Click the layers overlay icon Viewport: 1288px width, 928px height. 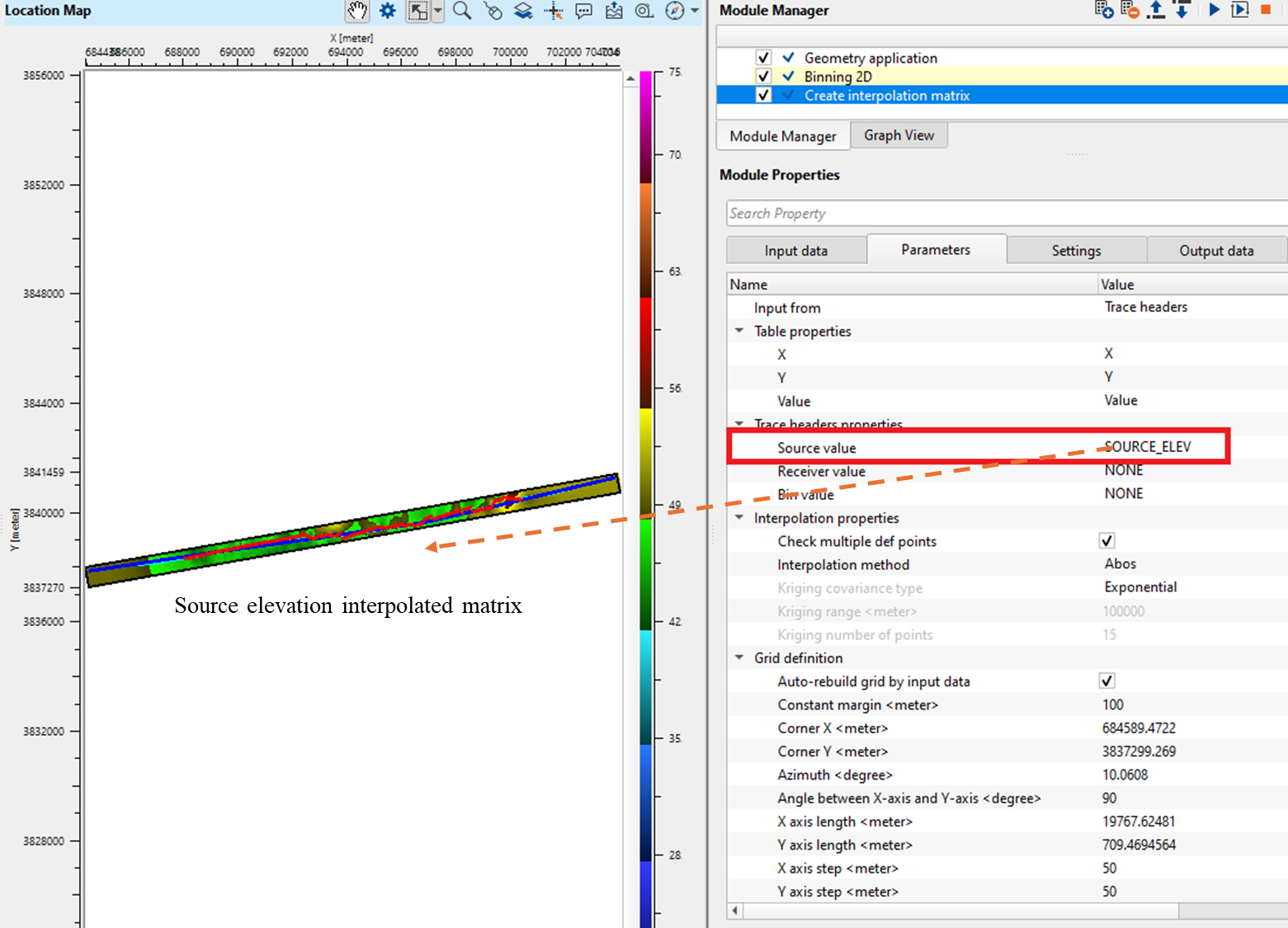point(522,11)
